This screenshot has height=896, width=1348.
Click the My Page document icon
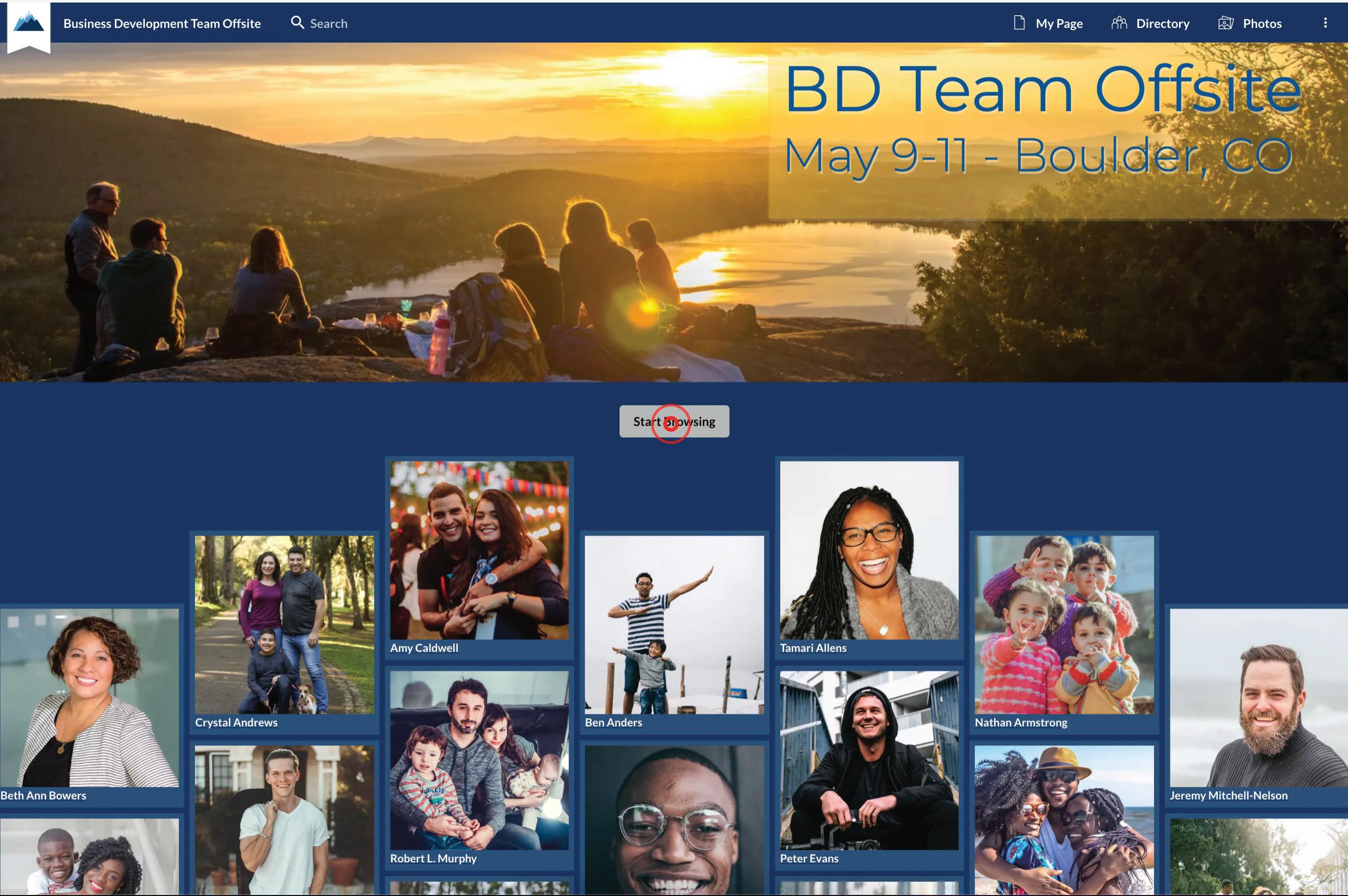(1019, 23)
